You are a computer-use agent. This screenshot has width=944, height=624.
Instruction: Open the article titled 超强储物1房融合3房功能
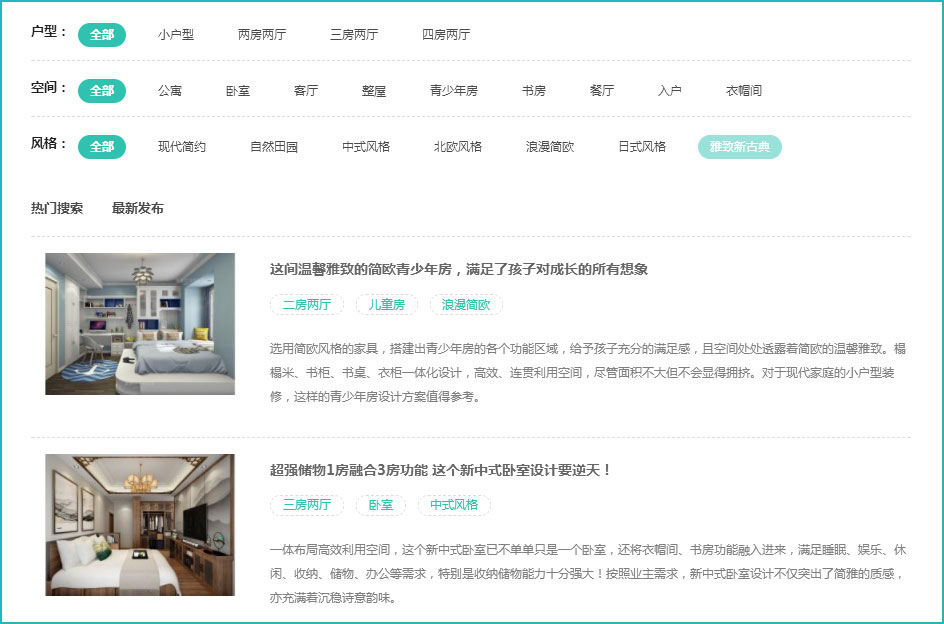click(440, 470)
